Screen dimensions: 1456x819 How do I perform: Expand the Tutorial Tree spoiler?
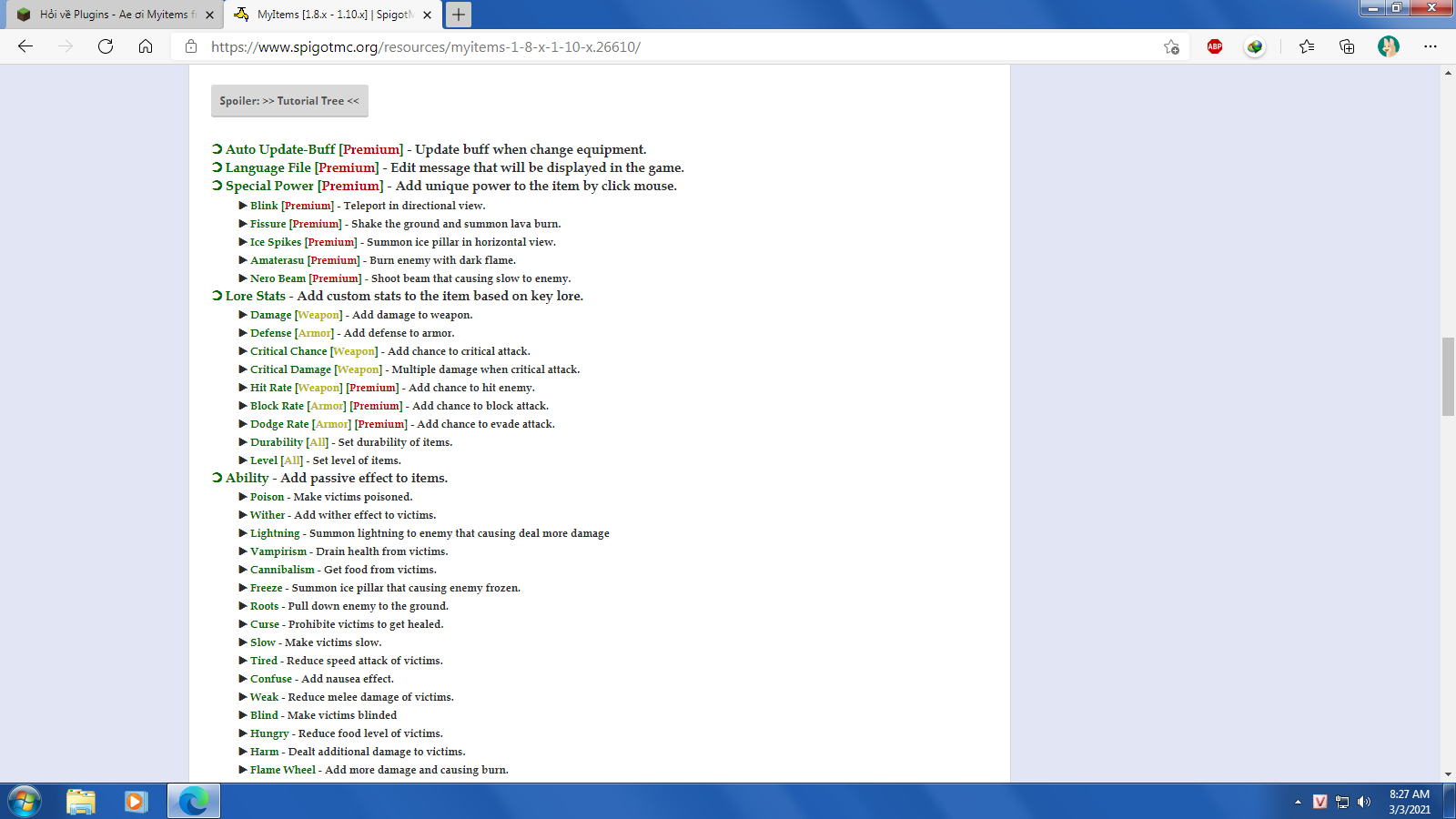[x=289, y=101]
